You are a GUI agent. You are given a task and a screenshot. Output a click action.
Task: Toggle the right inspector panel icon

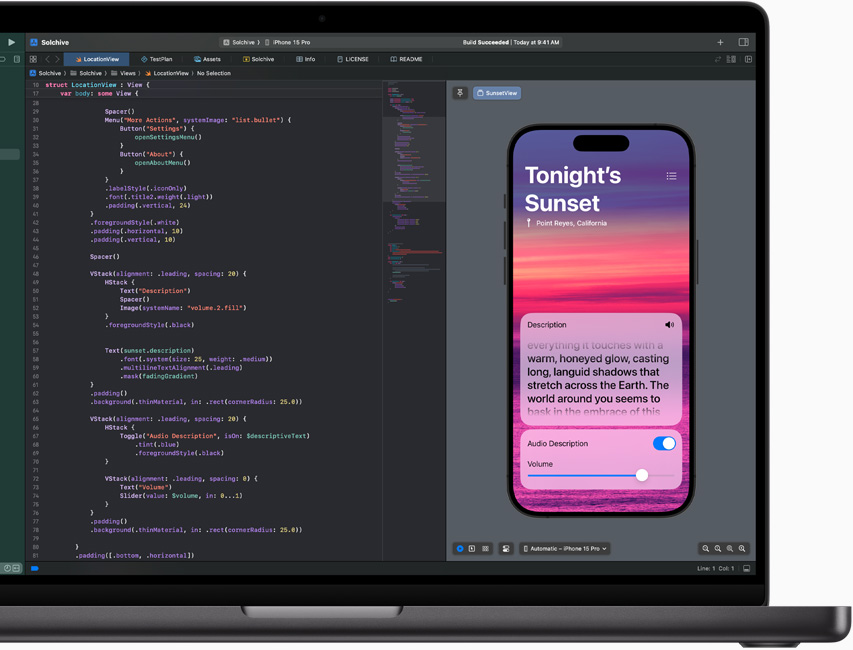point(742,42)
